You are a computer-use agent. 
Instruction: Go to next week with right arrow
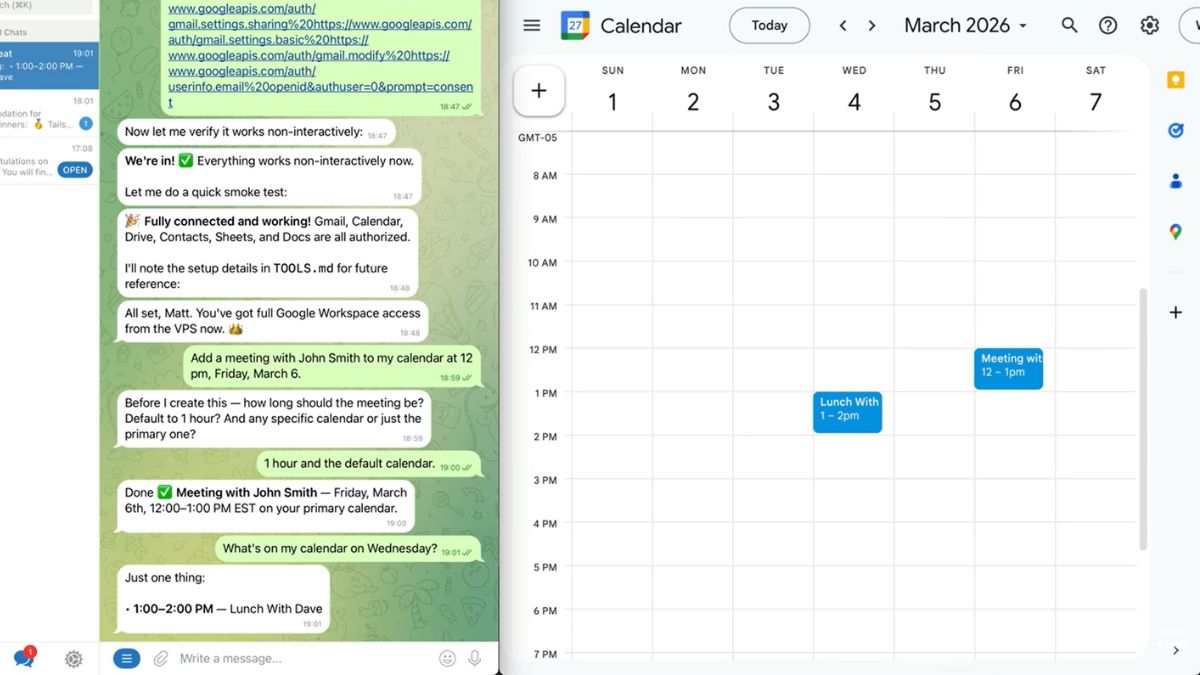(x=872, y=26)
